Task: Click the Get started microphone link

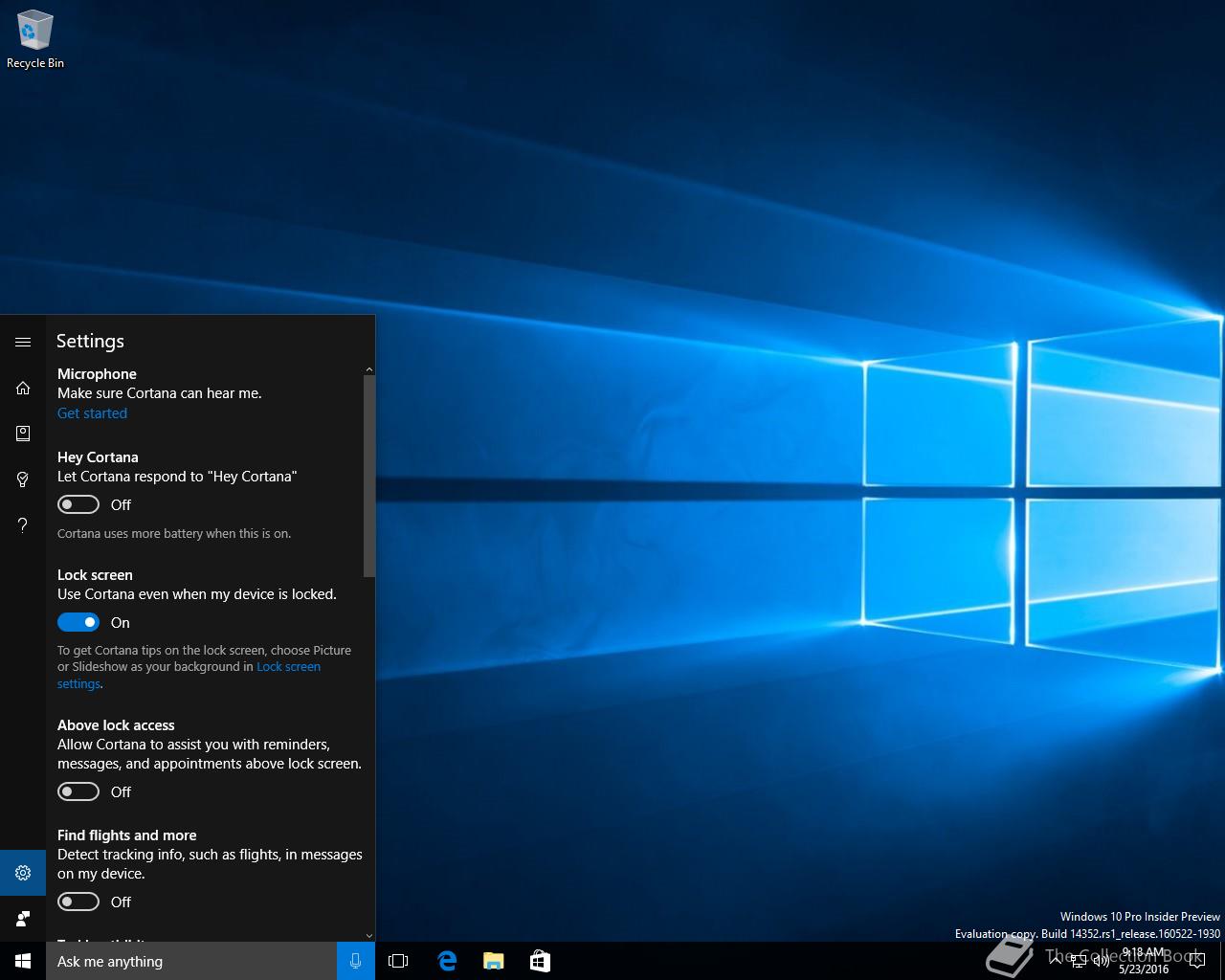Action: click(92, 413)
